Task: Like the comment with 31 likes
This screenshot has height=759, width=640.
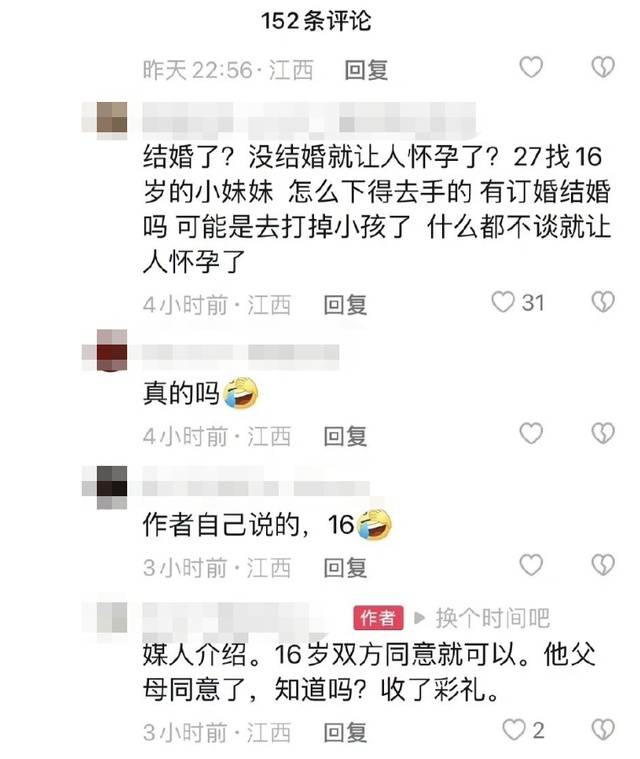Action: coord(503,303)
